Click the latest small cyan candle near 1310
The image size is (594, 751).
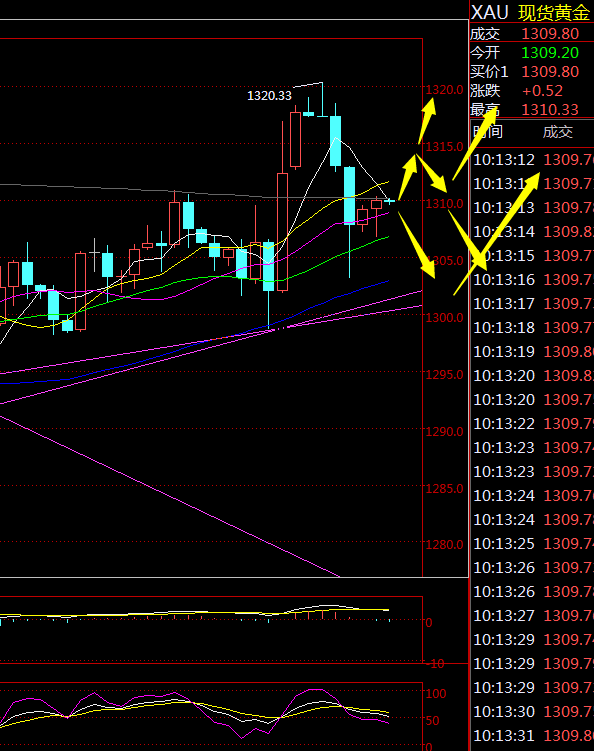pyautogui.click(x=389, y=201)
